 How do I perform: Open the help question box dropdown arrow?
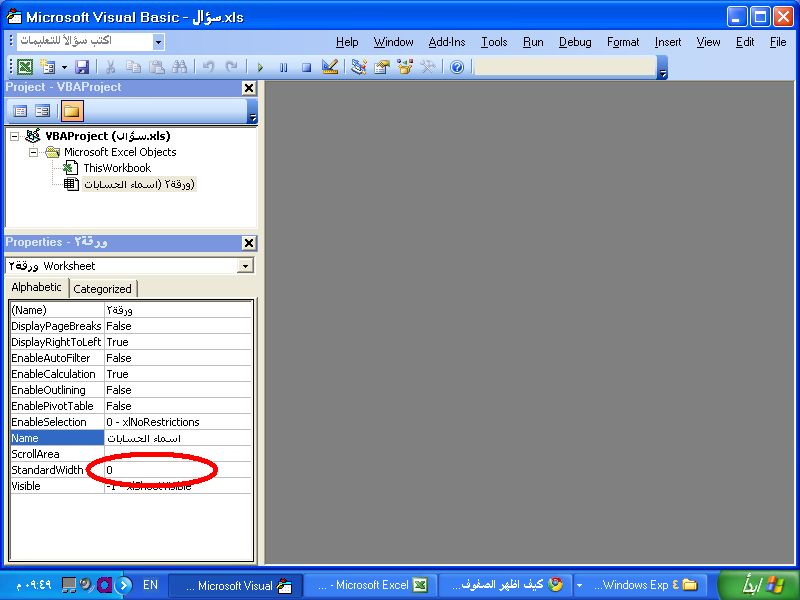click(x=159, y=42)
